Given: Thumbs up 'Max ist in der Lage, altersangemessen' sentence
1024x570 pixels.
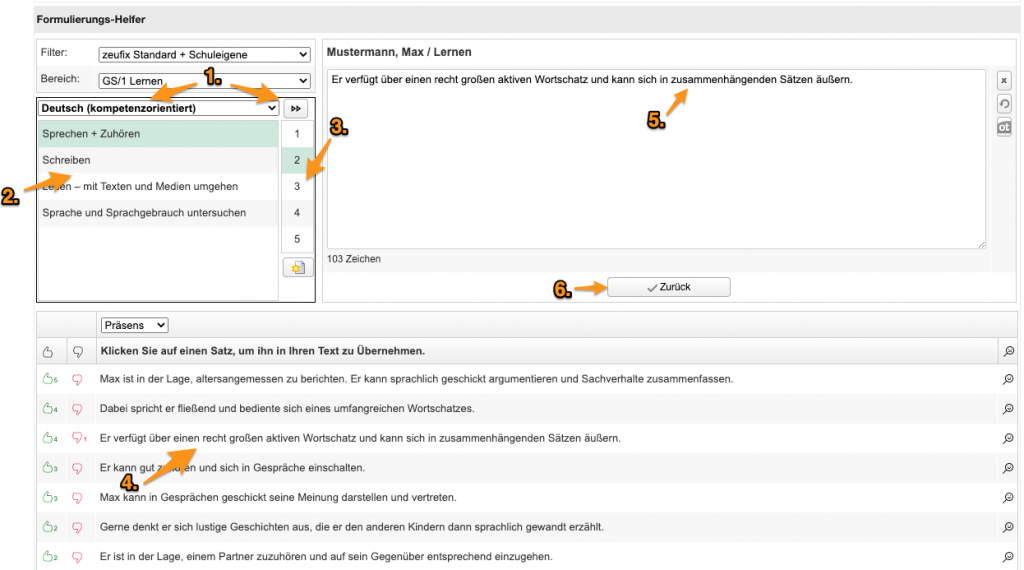Looking at the screenshot, I should tap(50, 379).
